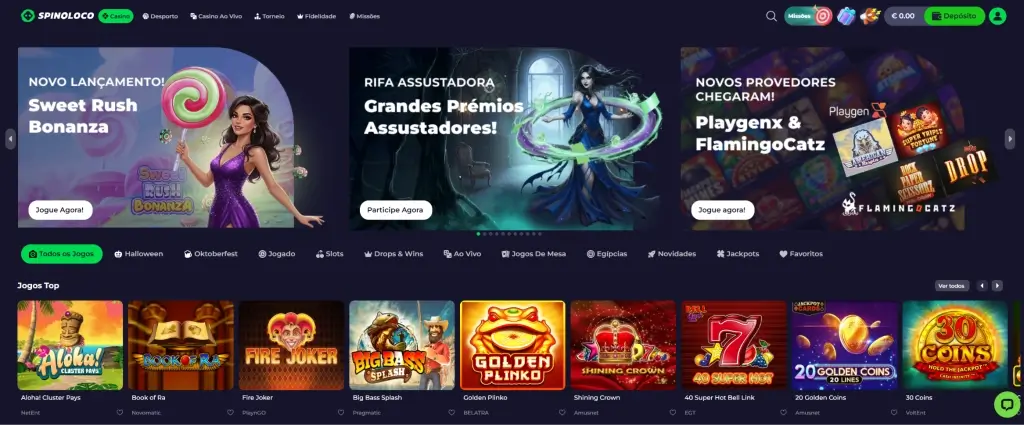This screenshot has width=1024, height=425.
Task: Add Golden Plinko to favorites
Action: (x=562, y=413)
